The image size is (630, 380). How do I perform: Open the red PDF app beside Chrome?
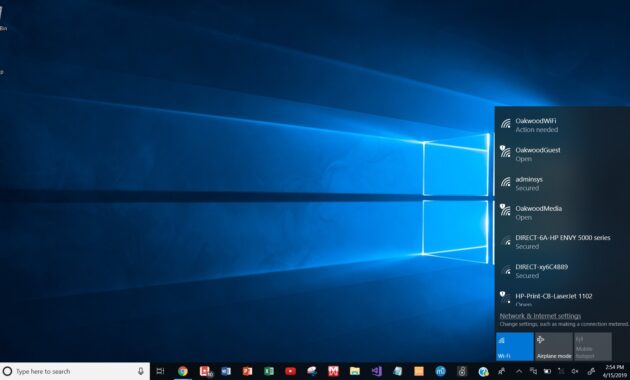click(205, 371)
